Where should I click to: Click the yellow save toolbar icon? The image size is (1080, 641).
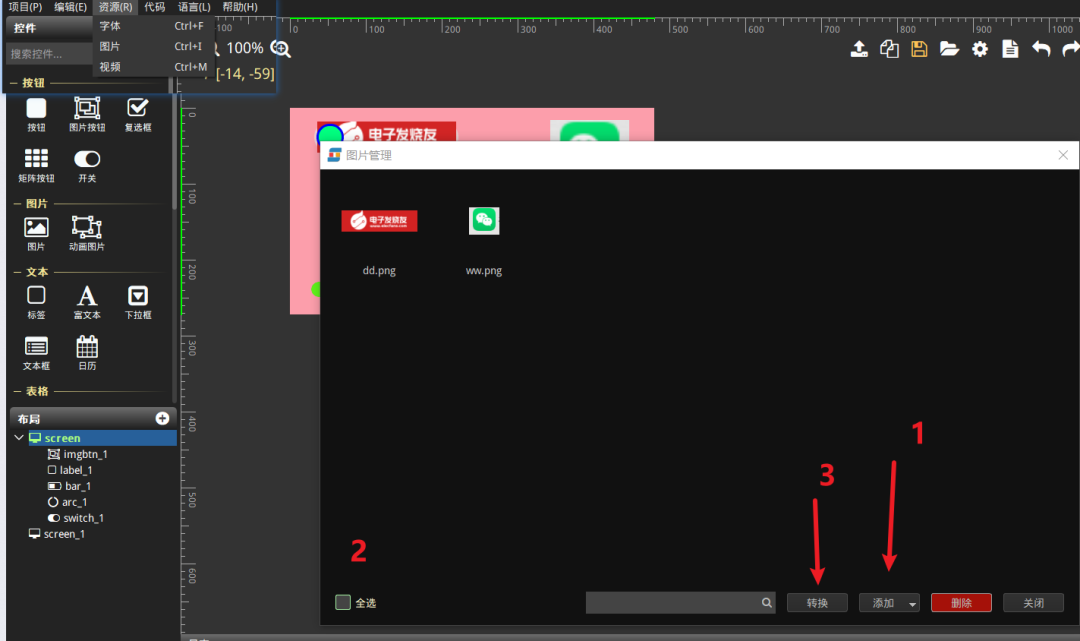pyautogui.click(x=919, y=49)
